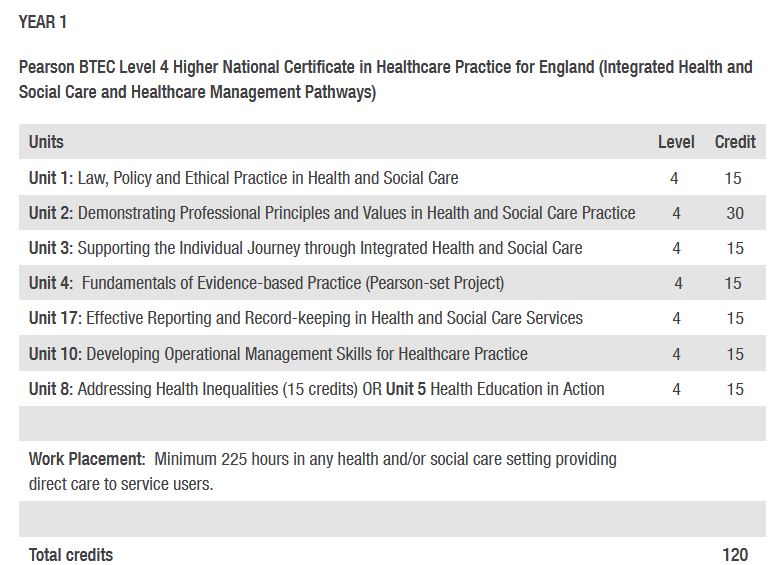Click the 120 total credits value
The image size is (782, 565).
[735, 555]
